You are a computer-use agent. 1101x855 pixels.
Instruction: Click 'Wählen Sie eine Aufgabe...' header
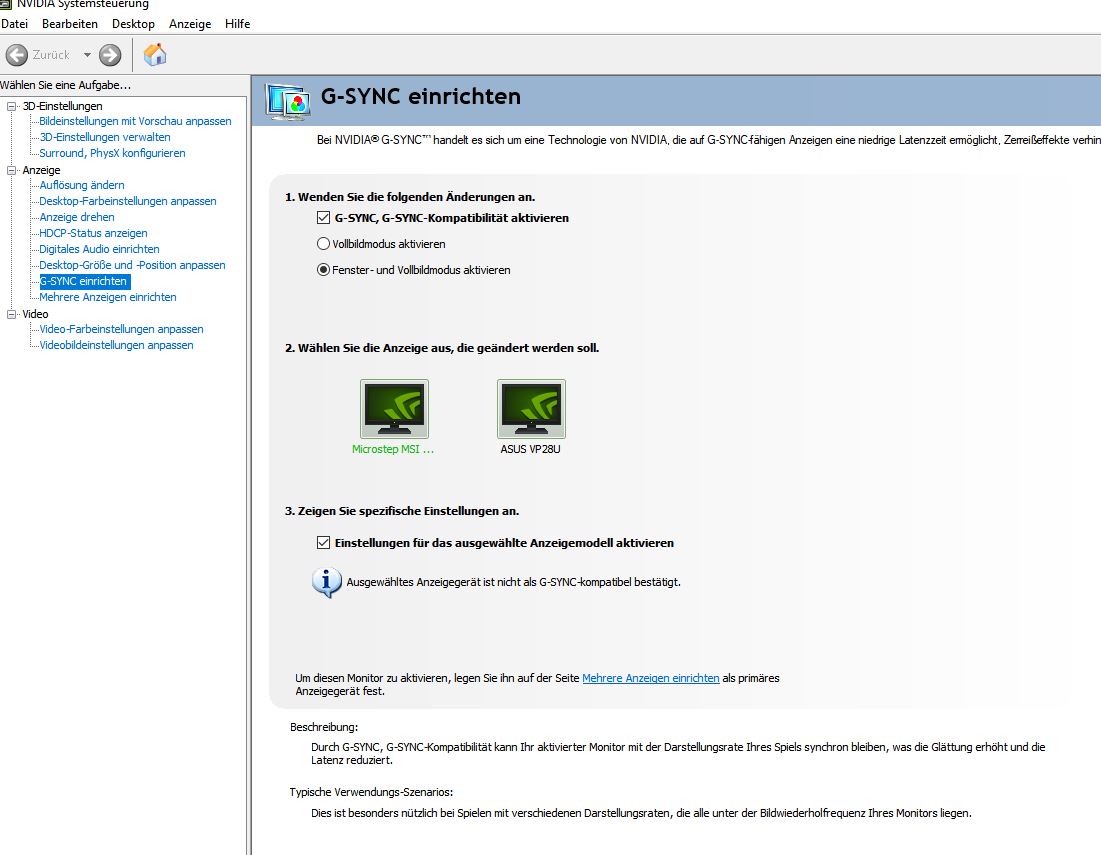point(65,85)
